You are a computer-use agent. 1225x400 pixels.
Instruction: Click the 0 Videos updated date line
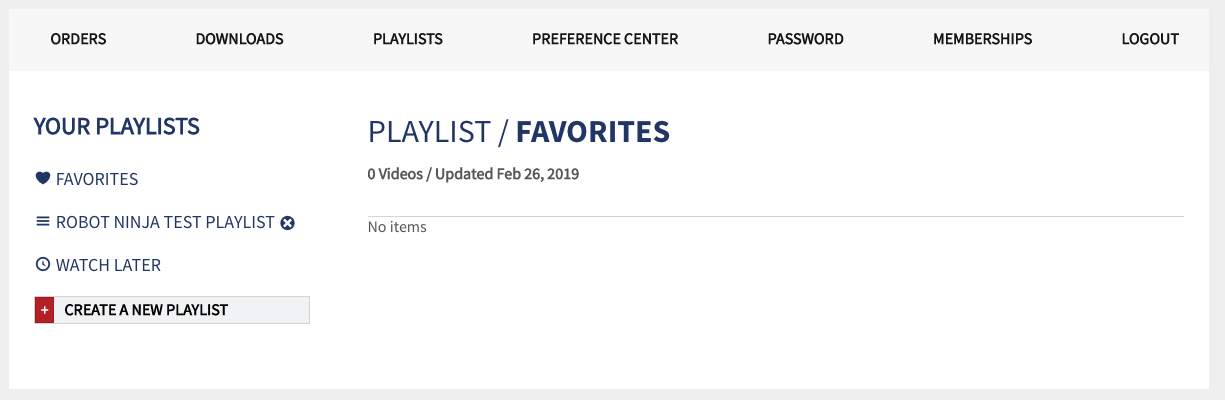point(473,174)
